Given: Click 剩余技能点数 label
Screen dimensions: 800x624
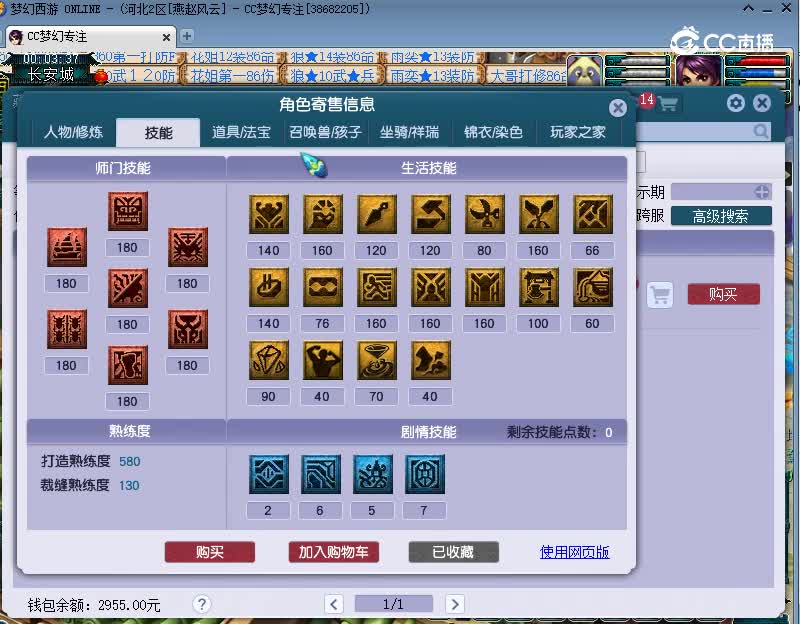Looking at the screenshot, I should coord(551,432).
